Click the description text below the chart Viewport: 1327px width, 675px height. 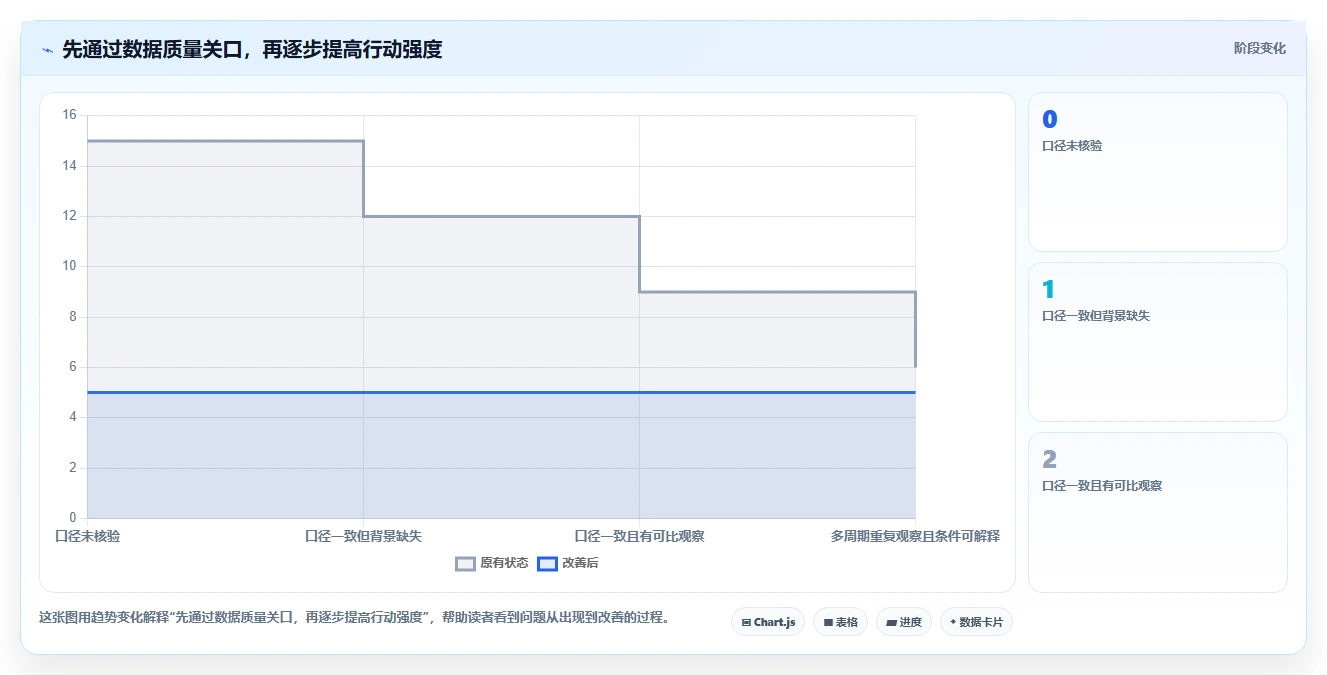pyautogui.click(x=354, y=617)
